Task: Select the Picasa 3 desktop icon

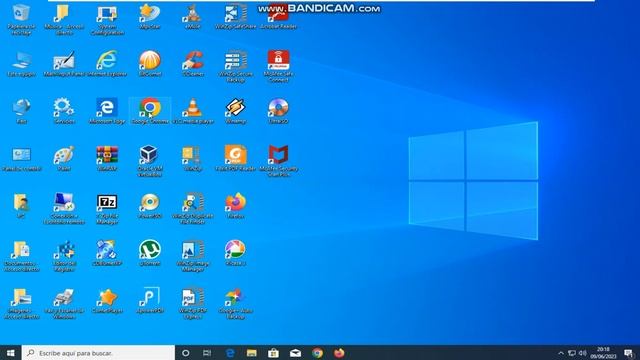Action: (x=236, y=253)
